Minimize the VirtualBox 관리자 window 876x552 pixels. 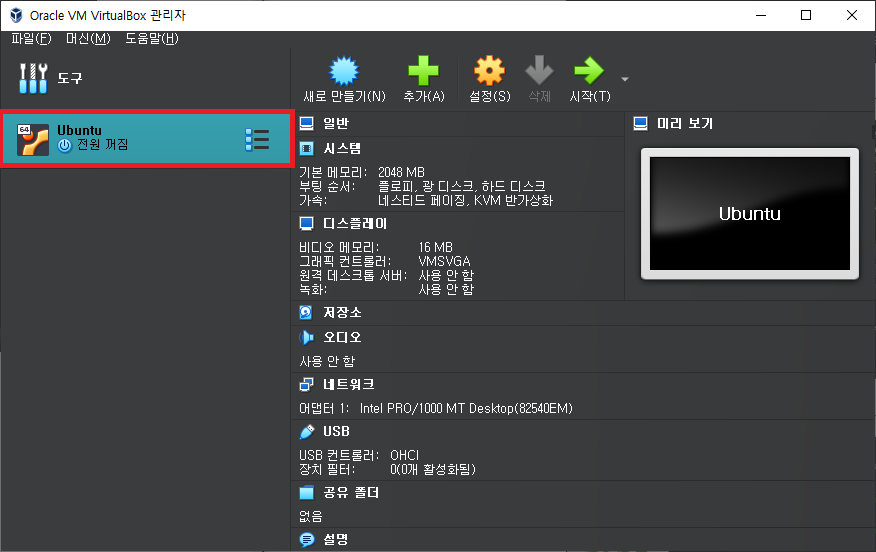click(x=761, y=15)
